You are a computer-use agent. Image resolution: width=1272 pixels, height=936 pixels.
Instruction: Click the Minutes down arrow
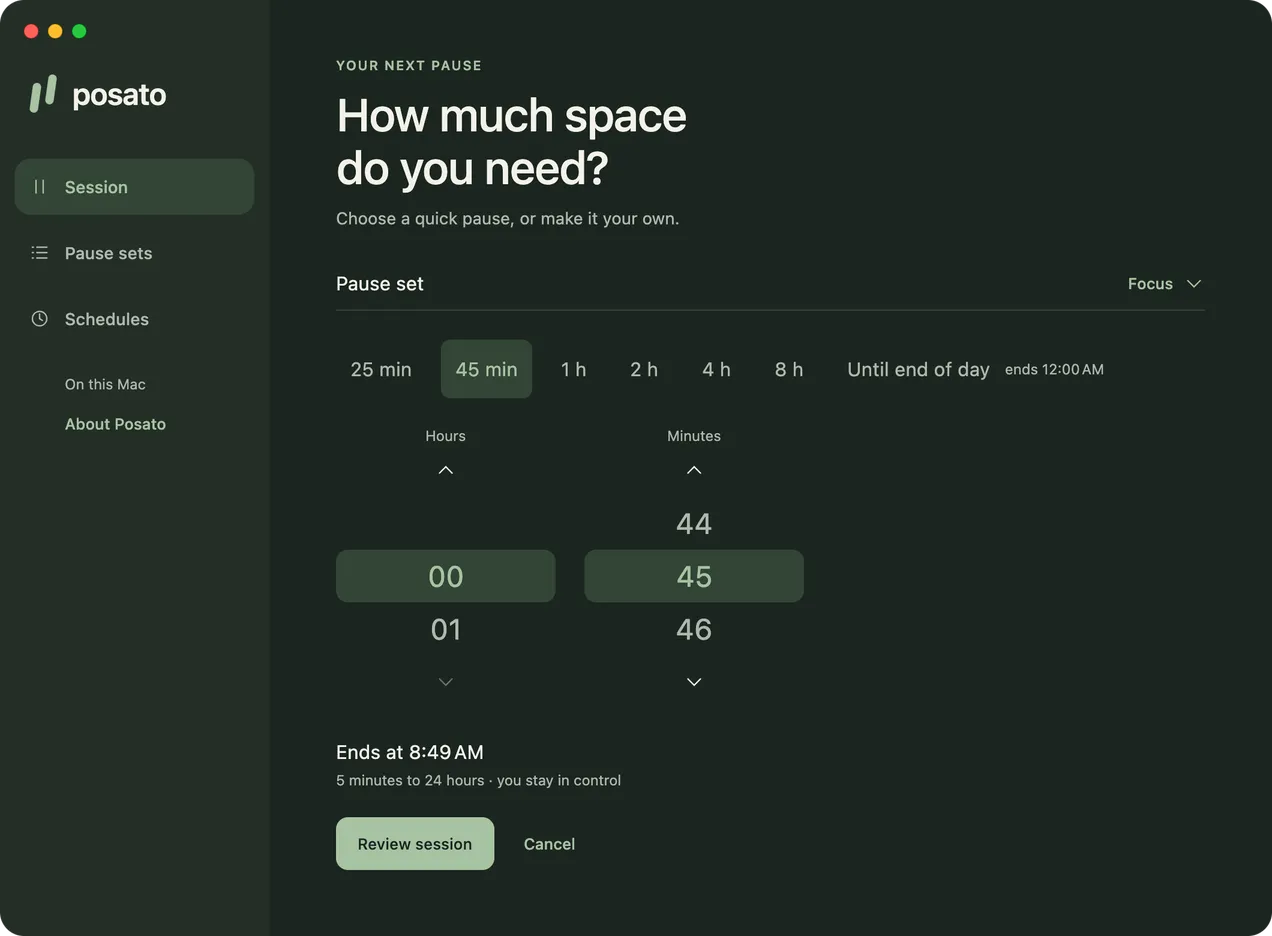click(x=694, y=682)
